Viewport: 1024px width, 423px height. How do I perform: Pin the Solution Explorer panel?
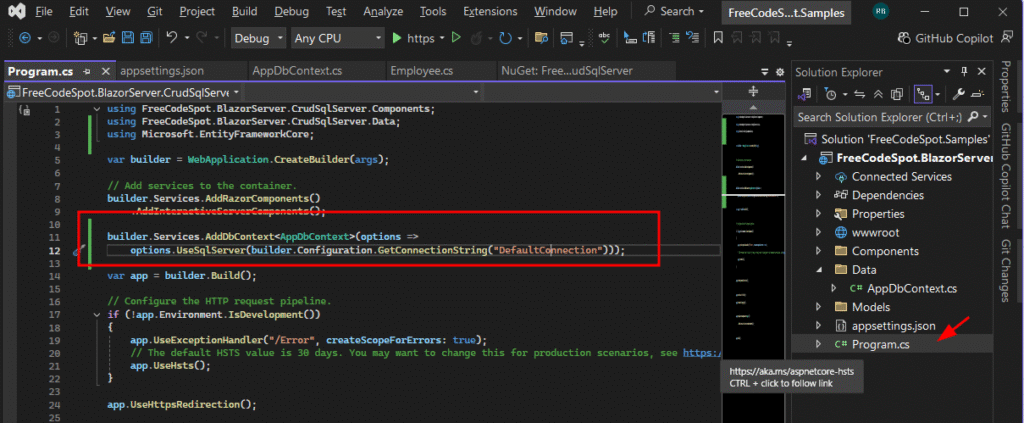click(x=965, y=72)
